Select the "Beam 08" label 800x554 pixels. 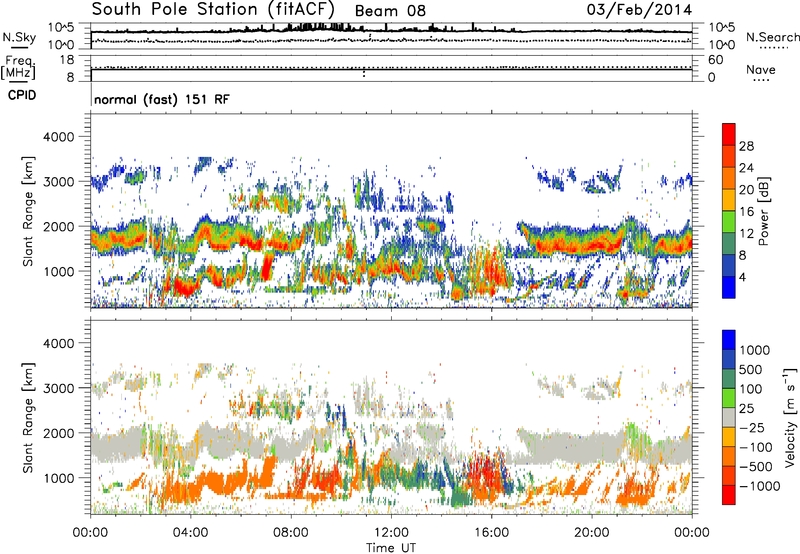tap(390, 11)
